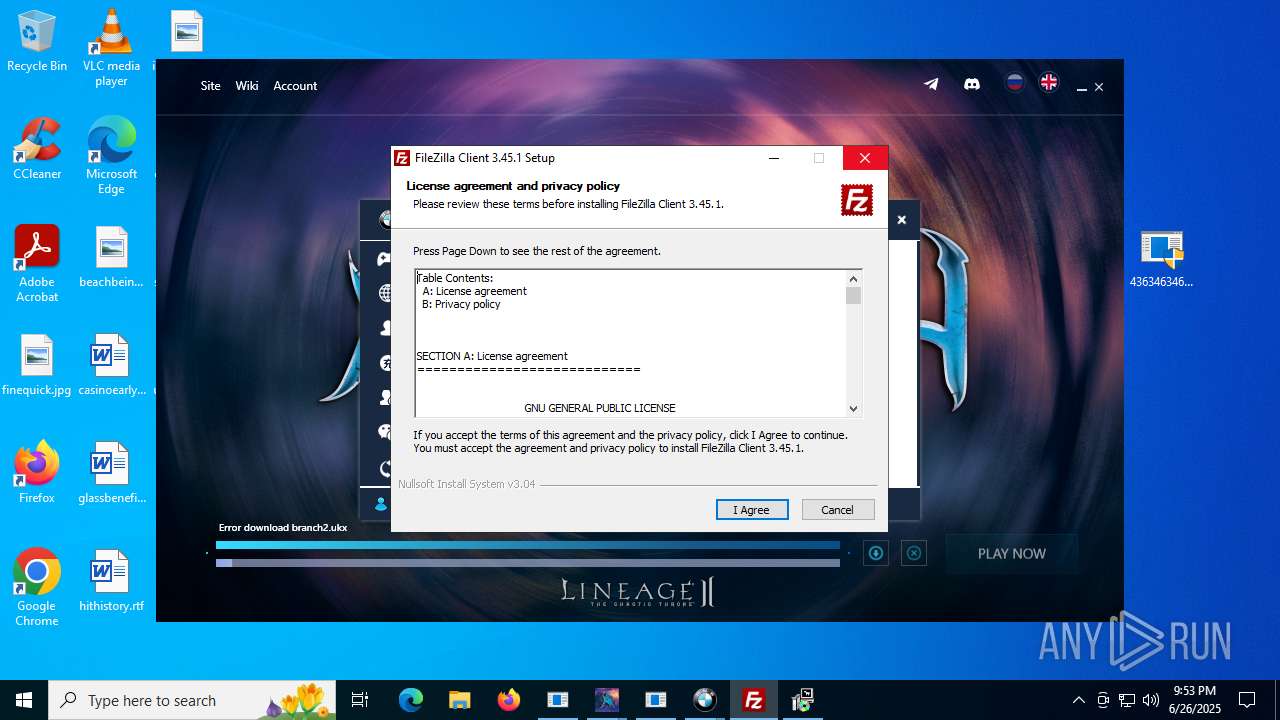Click download icon beside progress bars
This screenshot has height=720, width=1280.
point(876,553)
